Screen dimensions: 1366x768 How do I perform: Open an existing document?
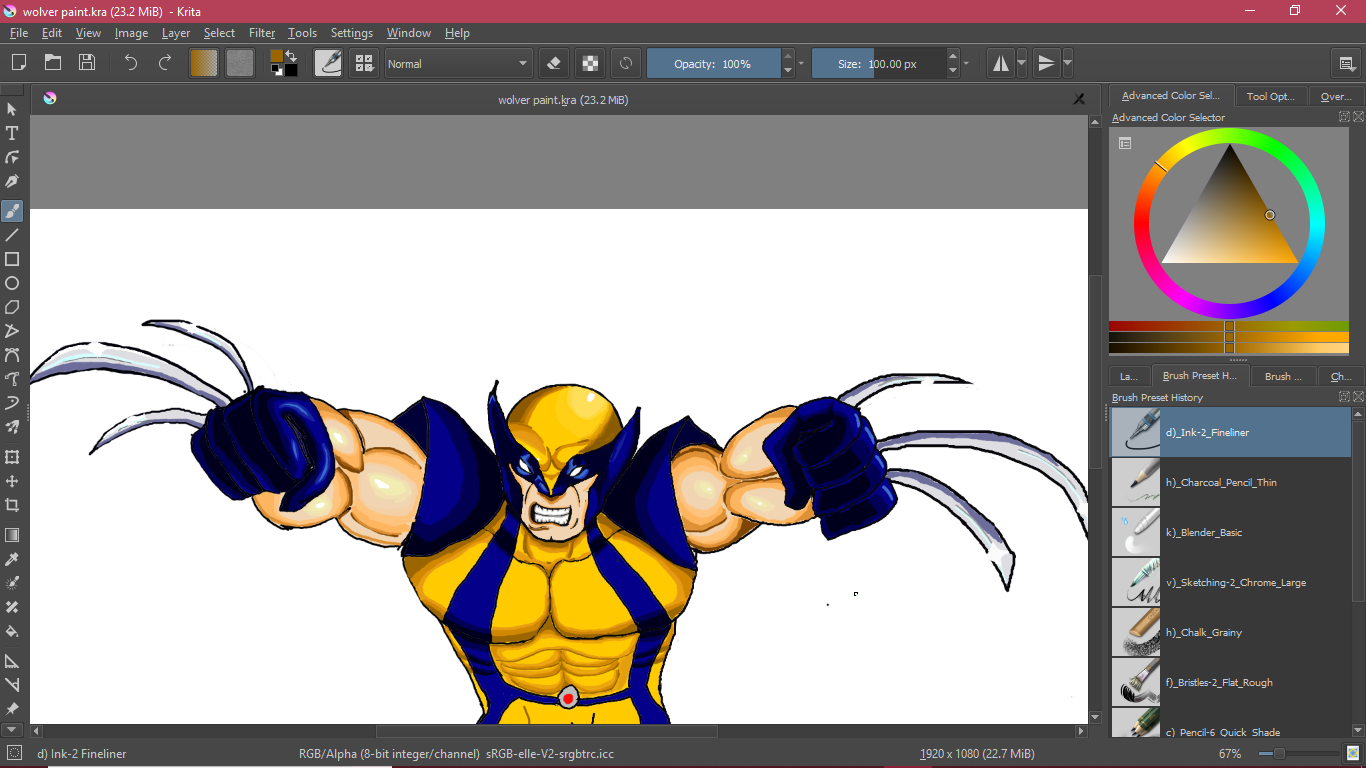coord(53,63)
